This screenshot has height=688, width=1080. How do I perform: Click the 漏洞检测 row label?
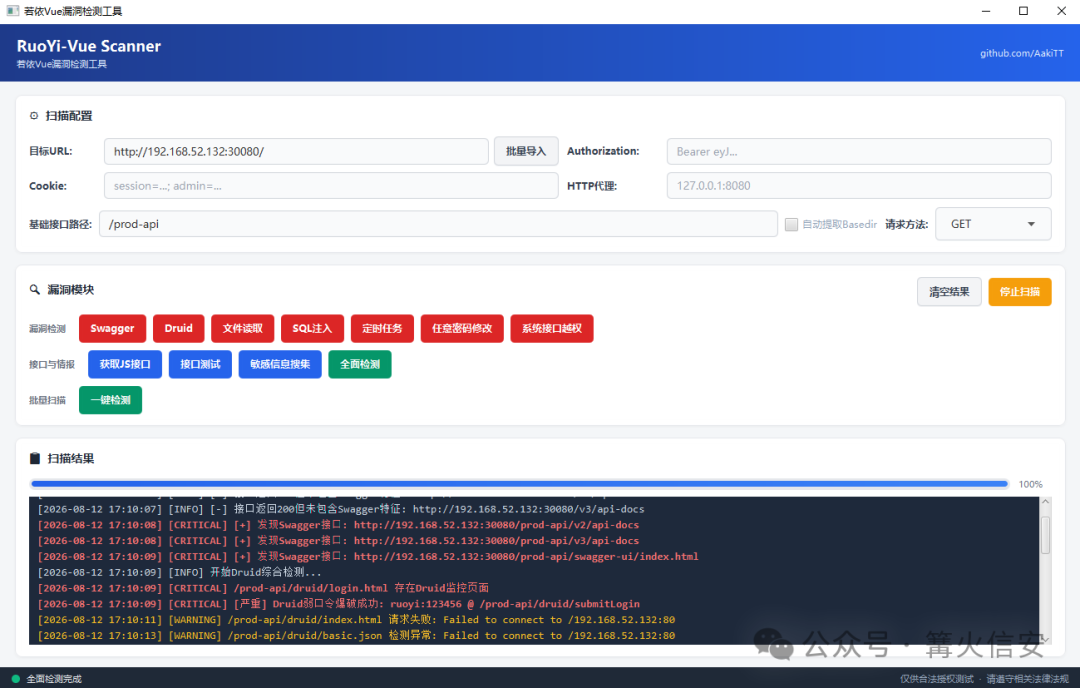click(x=48, y=329)
